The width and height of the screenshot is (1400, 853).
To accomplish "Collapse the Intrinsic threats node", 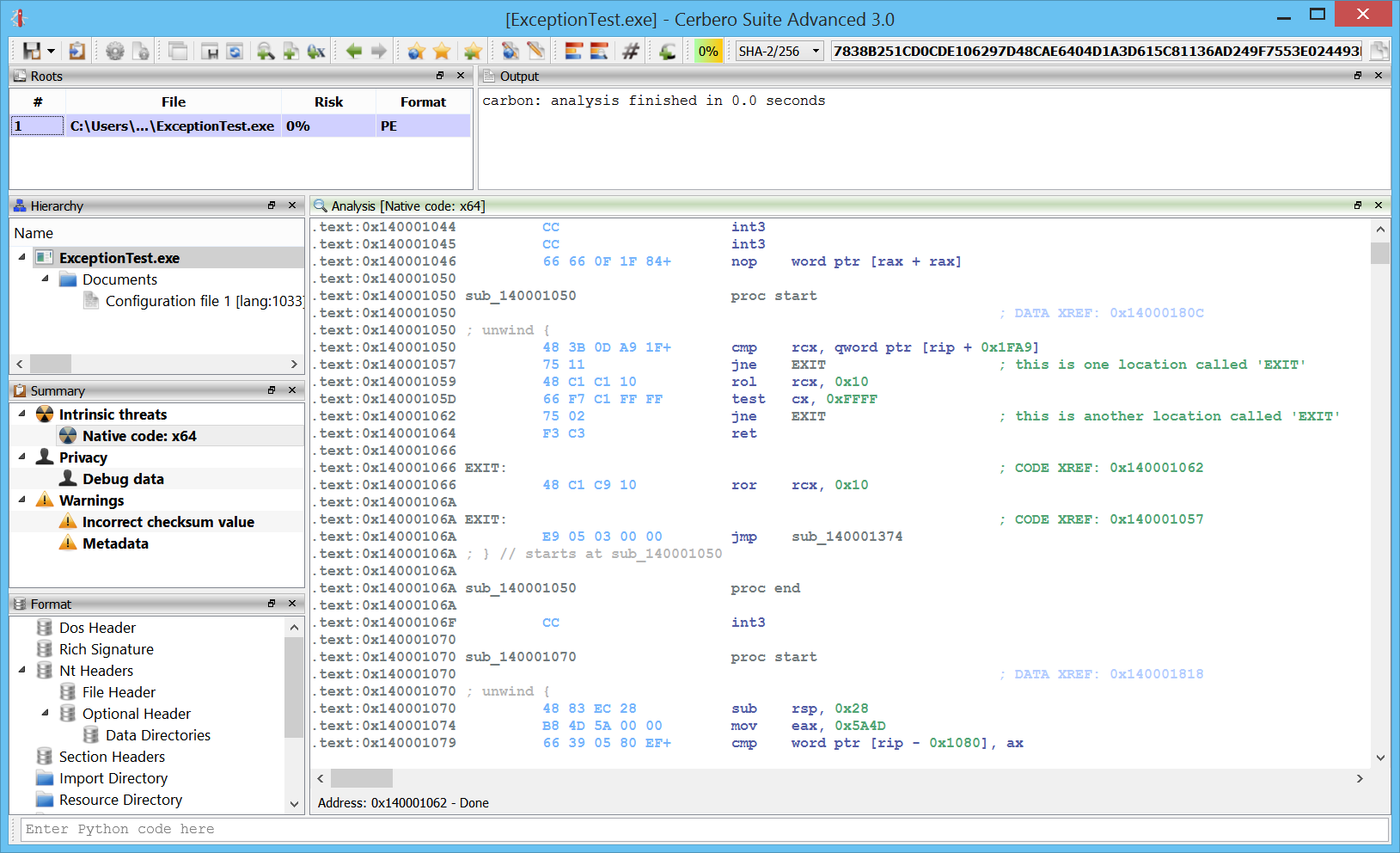I will coord(22,414).
